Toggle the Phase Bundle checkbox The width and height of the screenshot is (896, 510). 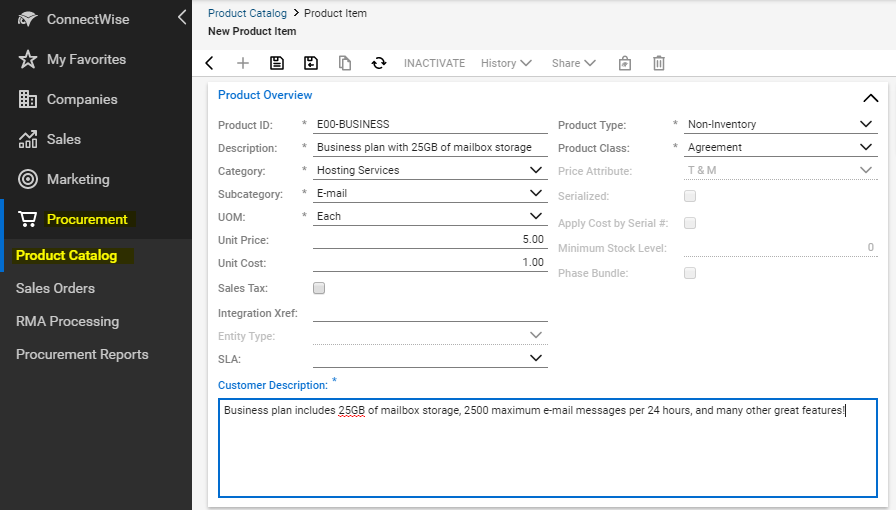[x=690, y=273]
